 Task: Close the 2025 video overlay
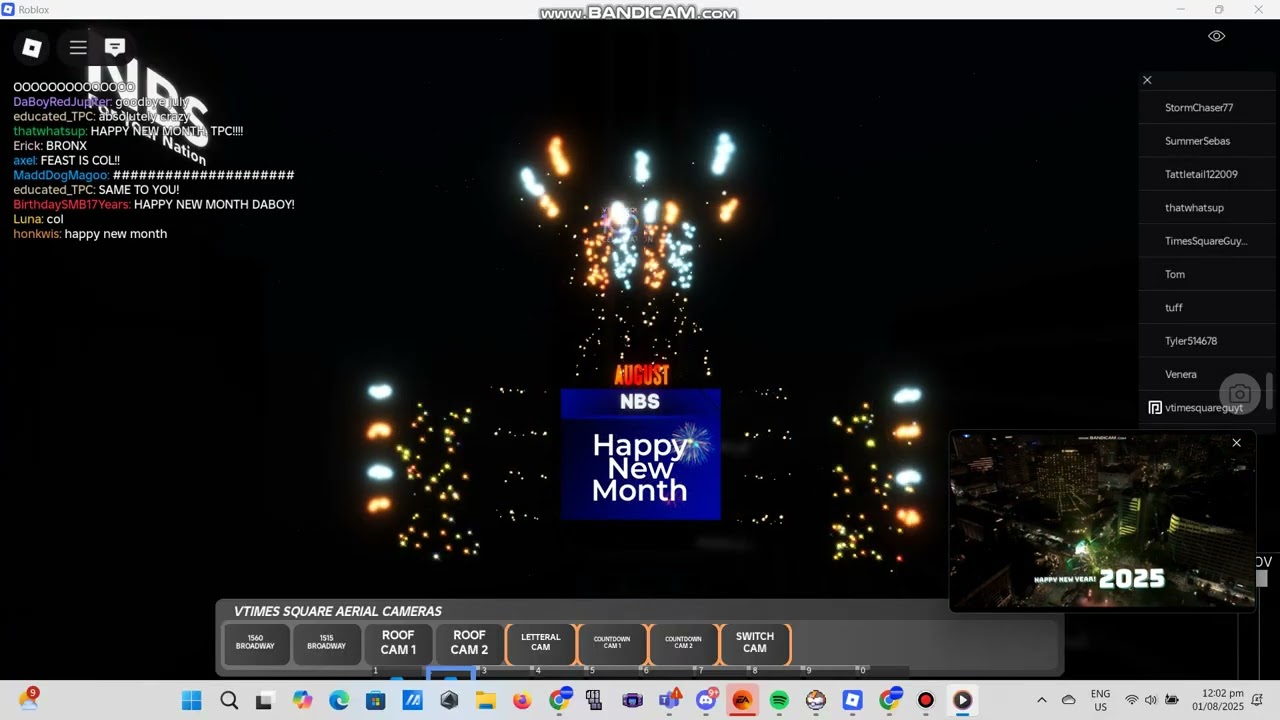(1236, 443)
